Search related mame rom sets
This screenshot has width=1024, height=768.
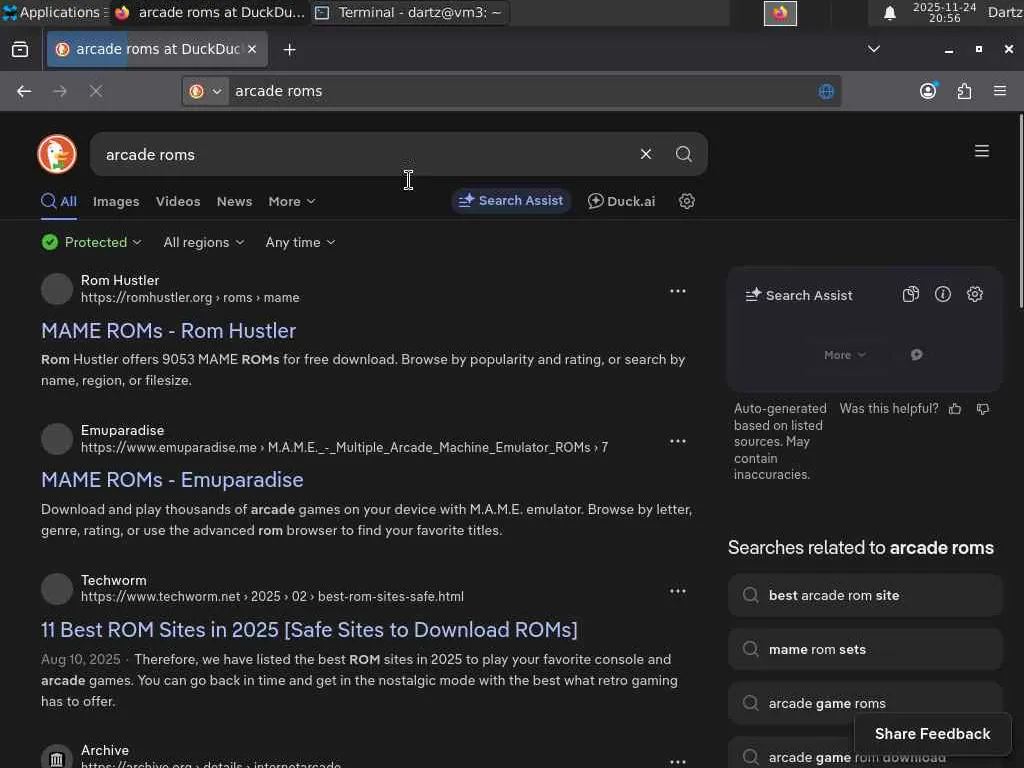click(865, 649)
